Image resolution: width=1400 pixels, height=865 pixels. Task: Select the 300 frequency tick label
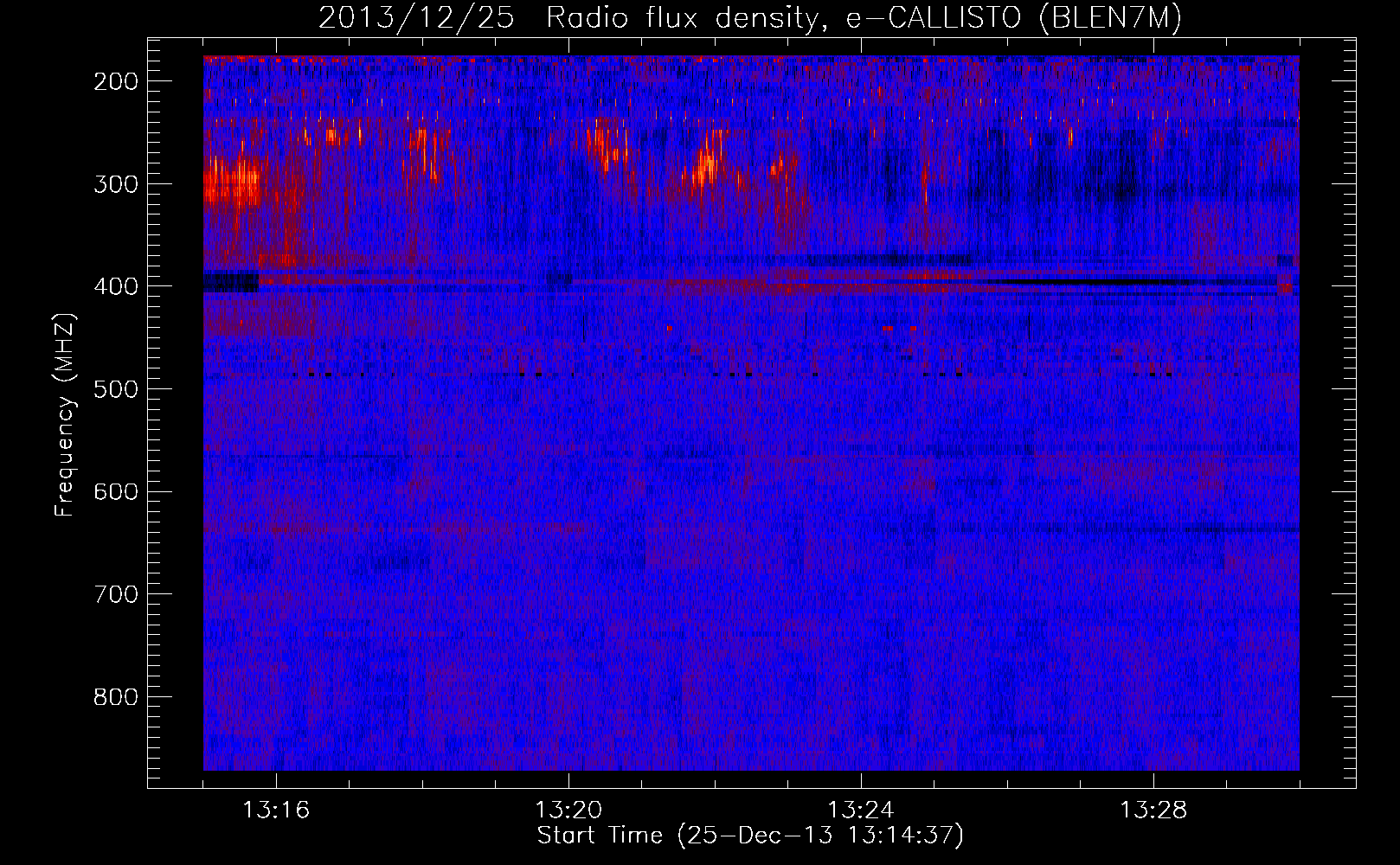[x=116, y=184]
